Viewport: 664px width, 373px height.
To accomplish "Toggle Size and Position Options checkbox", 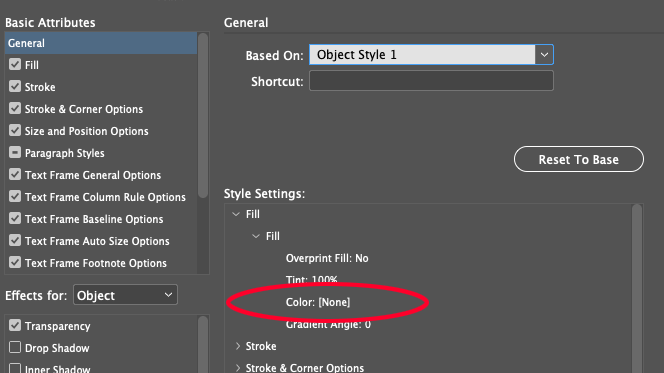I will pos(15,130).
